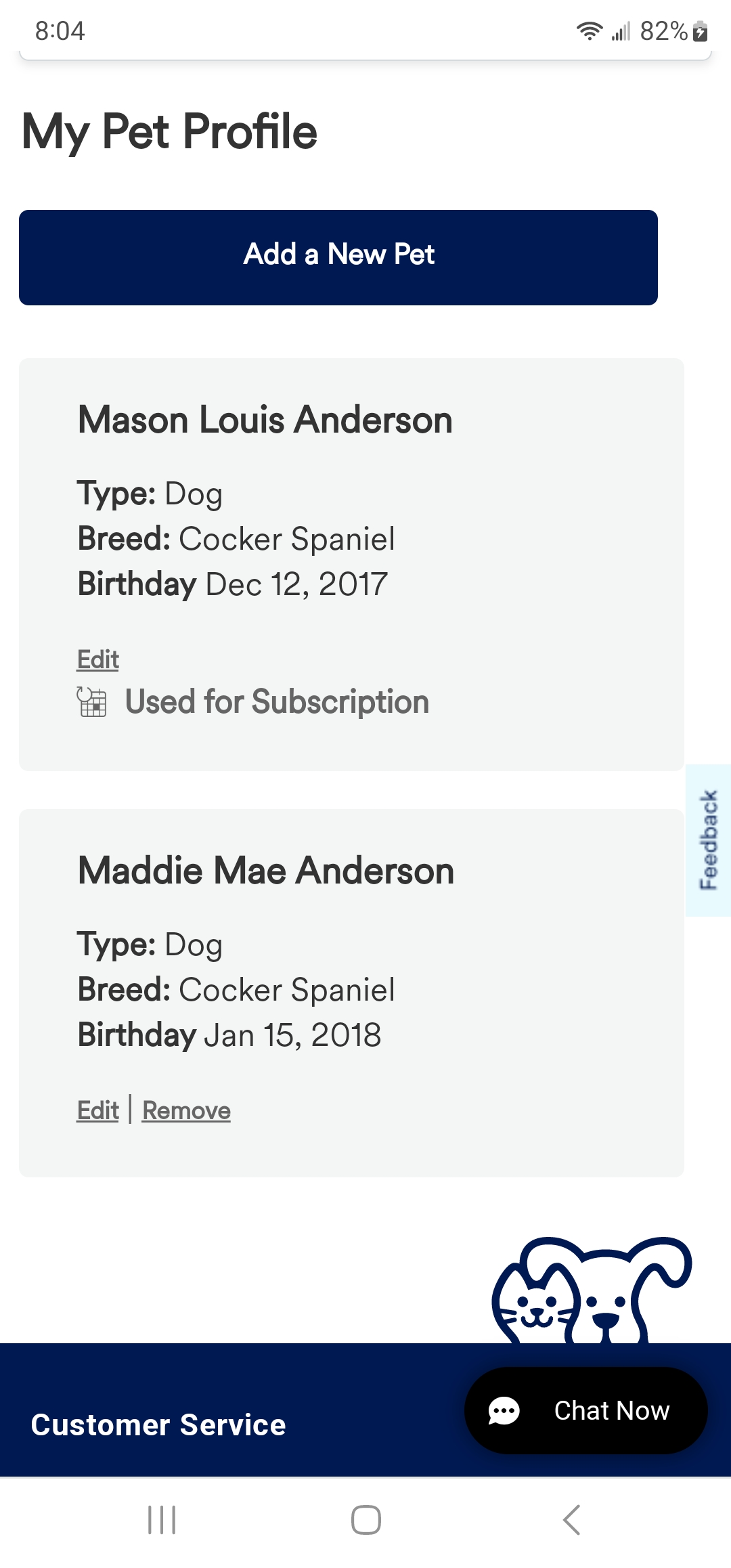
Task: Tap the cellular signal strength icon
Action: pyautogui.click(x=621, y=31)
